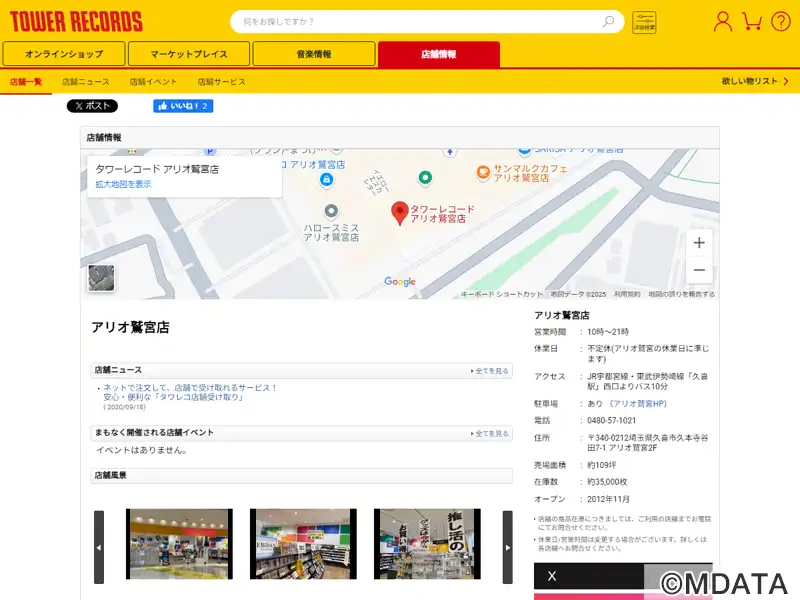Switch map to satellite view thumbnail
This screenshot has height=600, width=800.
pyautogui.click(x=101, y=278)
